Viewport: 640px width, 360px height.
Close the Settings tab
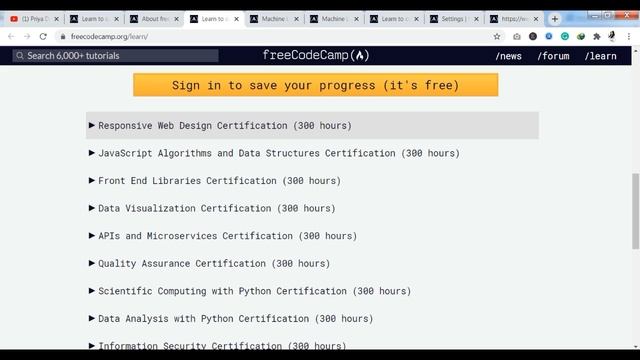pyautogui.click(x=476, y=19)
